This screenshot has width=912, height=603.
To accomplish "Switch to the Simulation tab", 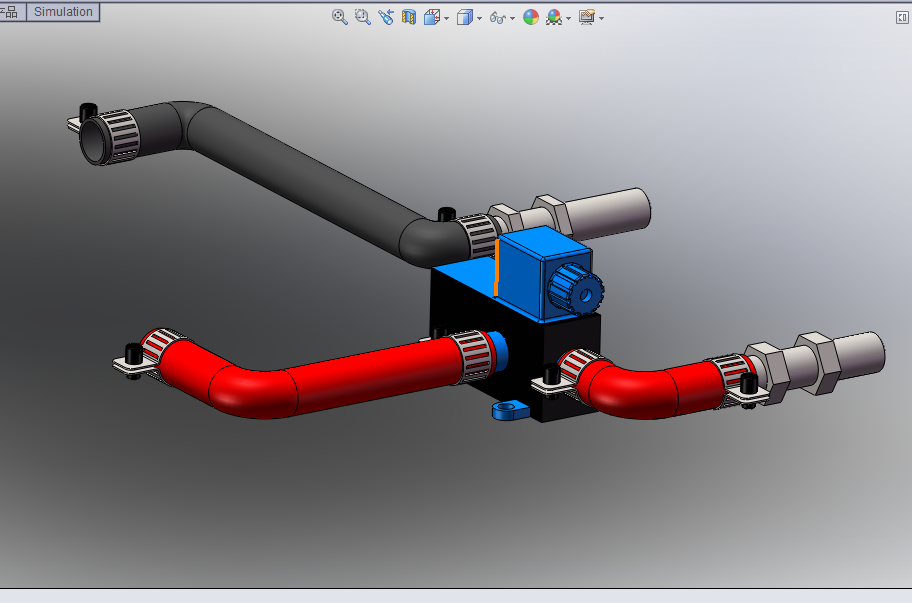I will point(63,12).
